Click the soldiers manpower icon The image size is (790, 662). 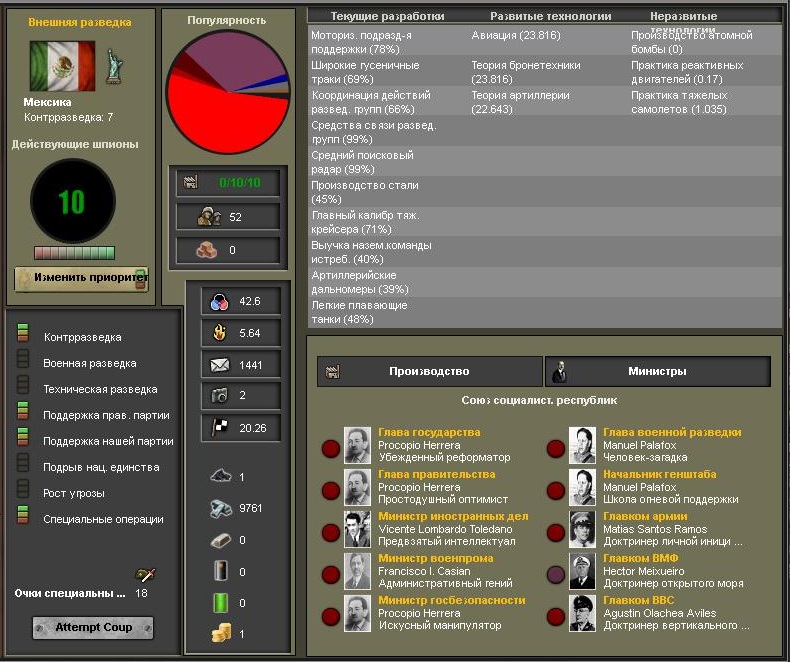[209, 217]
